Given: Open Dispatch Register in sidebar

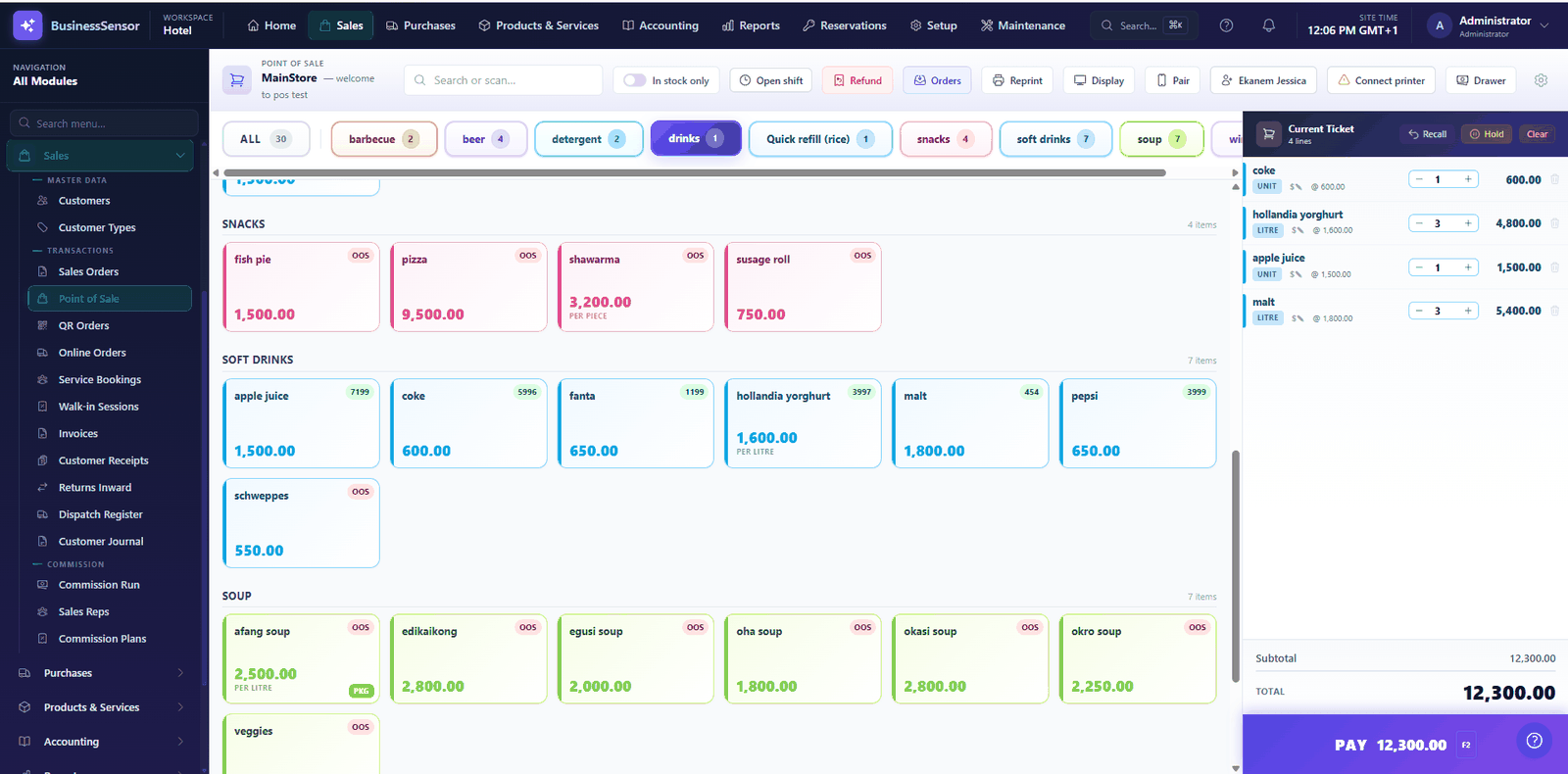Looking at the screenshot, I should point(100,514).
